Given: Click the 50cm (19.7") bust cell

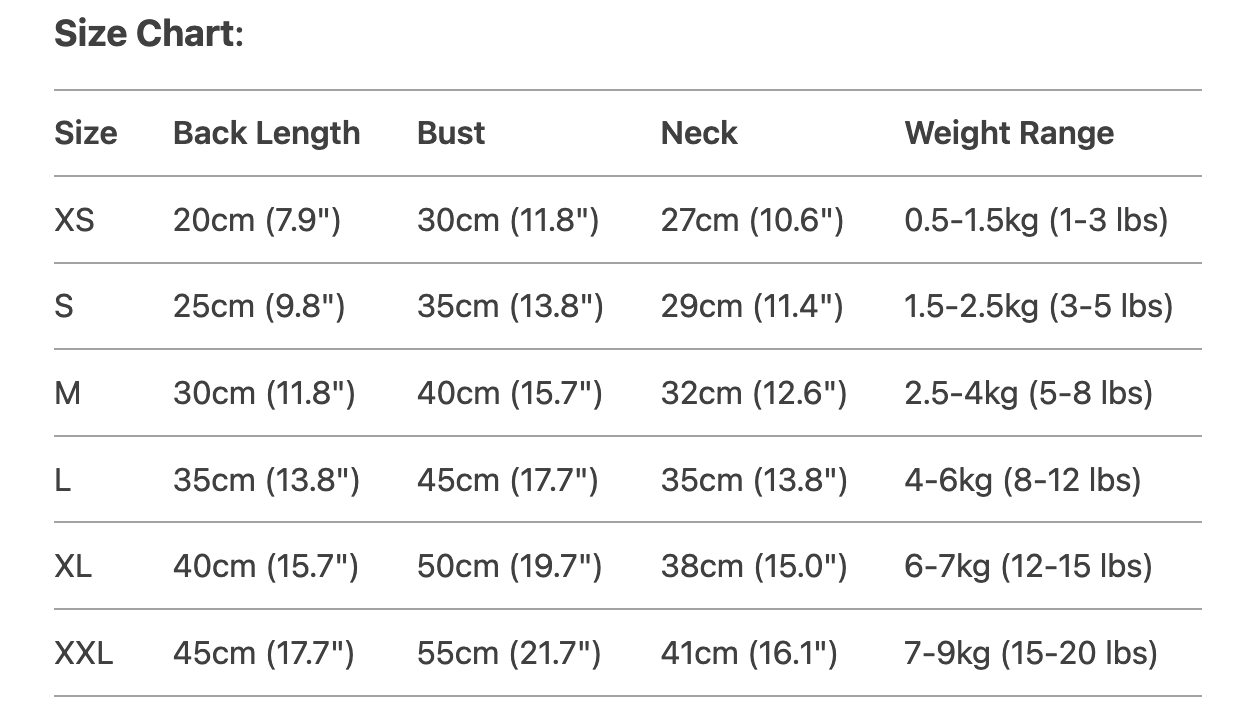Looking at the screenshot, I should click(x=509, y=567).
